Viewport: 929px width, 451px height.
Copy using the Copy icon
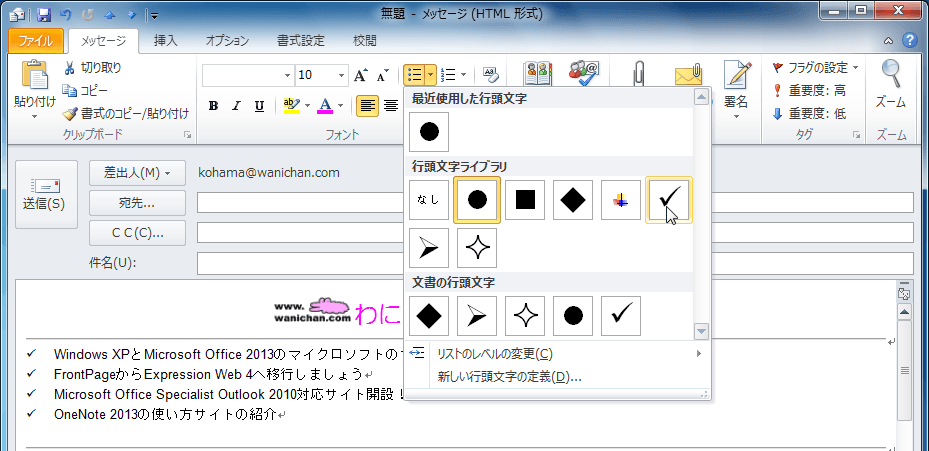click(x=70, y=91)
